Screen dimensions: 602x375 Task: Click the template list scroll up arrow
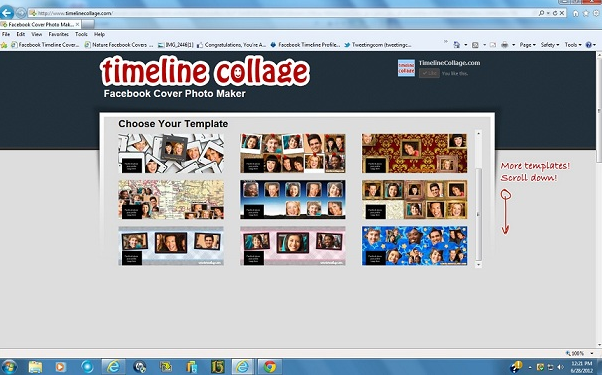click(478, 133)
